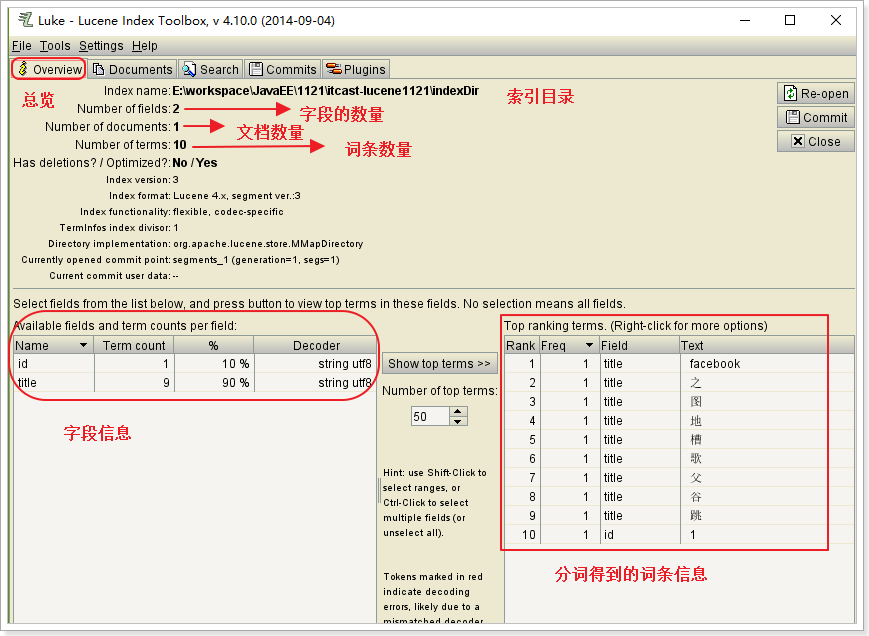
Task: Click the Commit button's disk icon
Action: click(x=793, y=117)
